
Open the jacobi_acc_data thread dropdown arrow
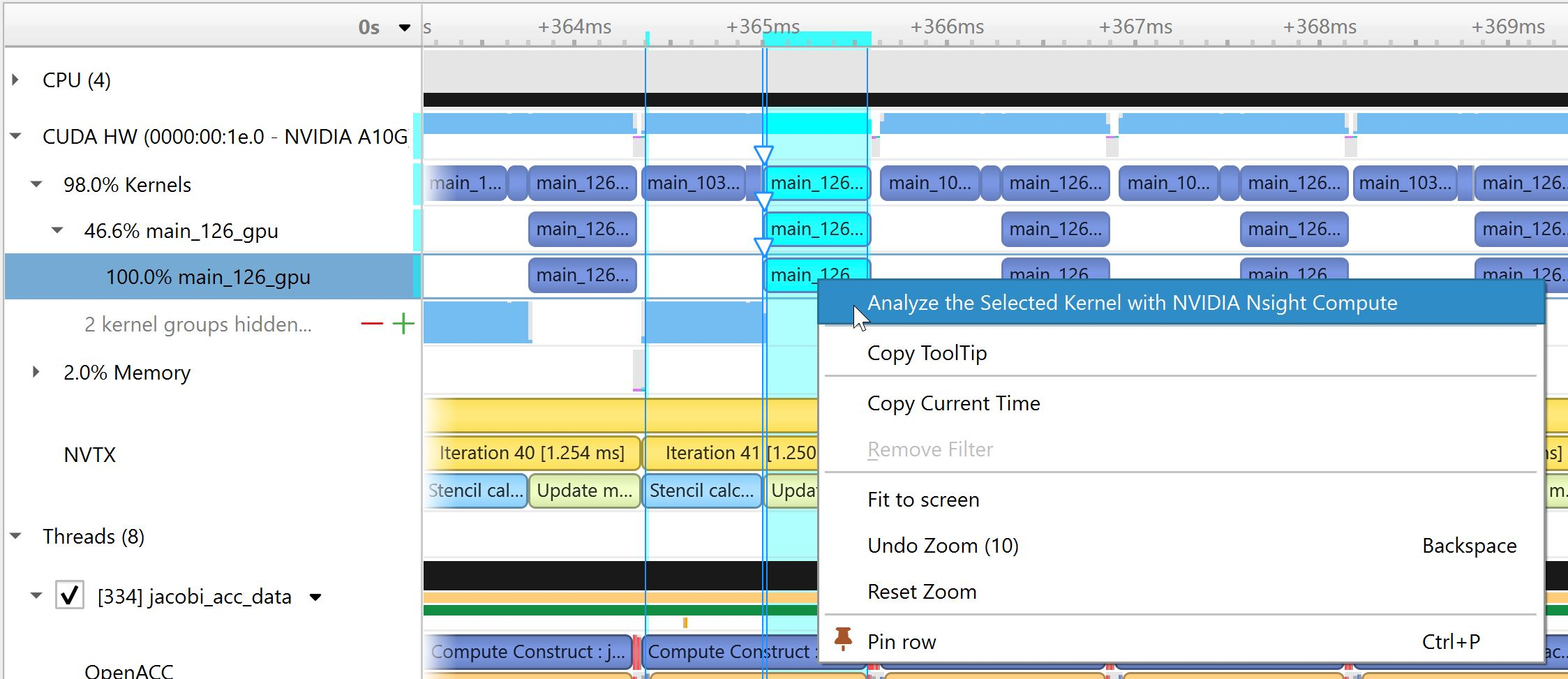tap(315, 597)
